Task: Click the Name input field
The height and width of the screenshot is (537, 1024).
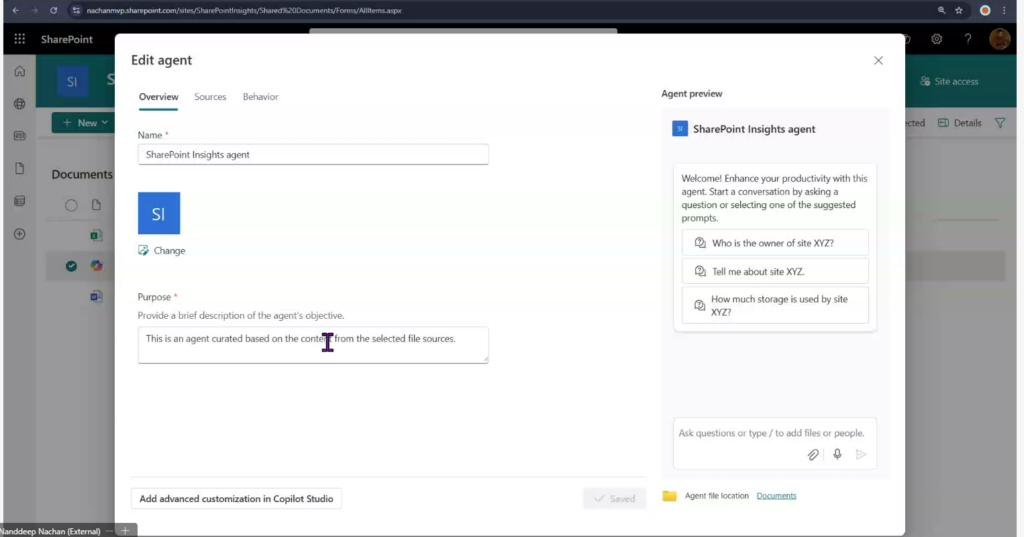Action: click(313, 155)
